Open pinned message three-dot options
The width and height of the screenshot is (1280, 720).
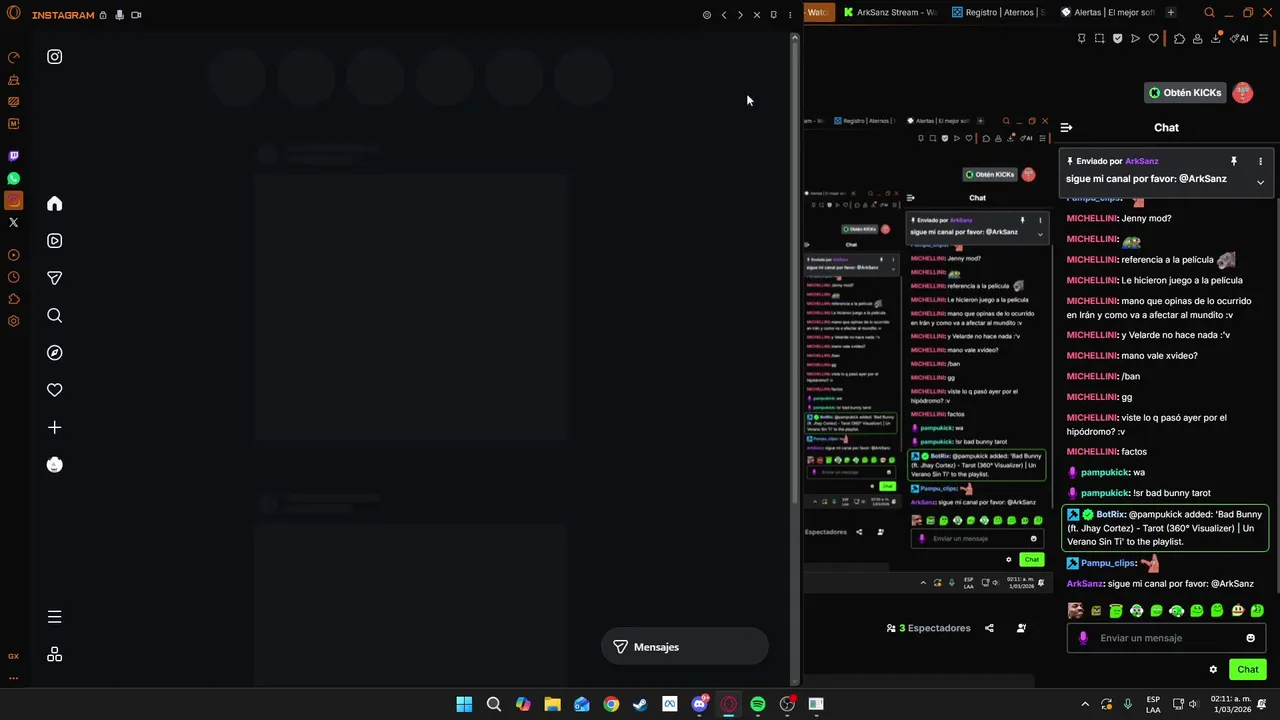(1260, 161)
